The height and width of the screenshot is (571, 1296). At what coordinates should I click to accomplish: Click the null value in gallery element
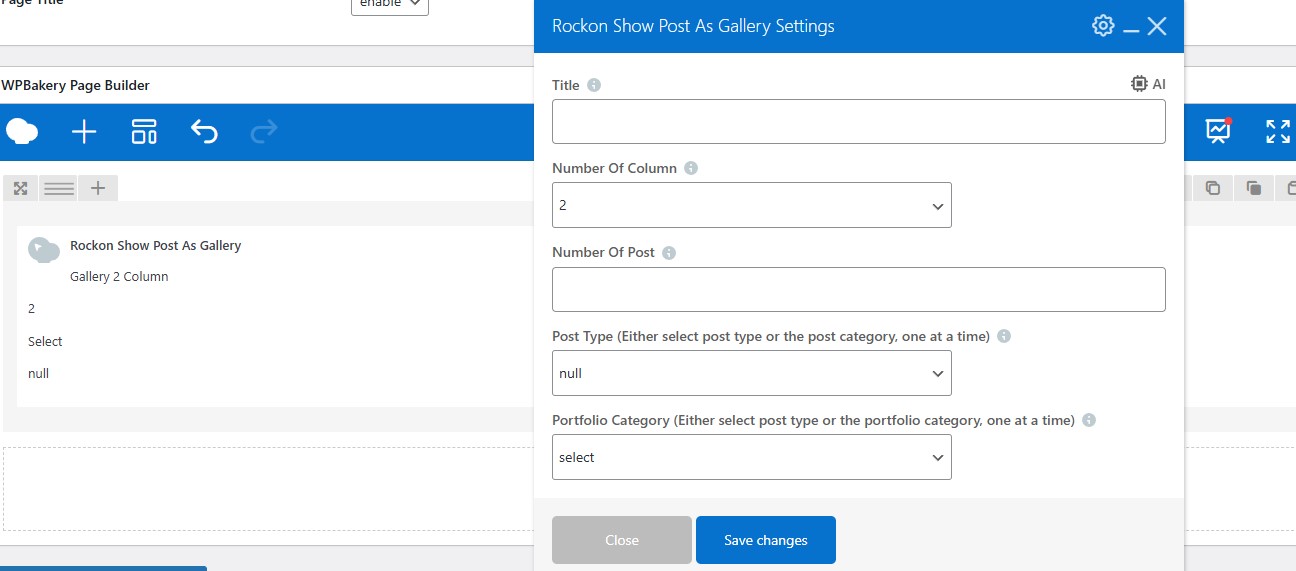38,373
